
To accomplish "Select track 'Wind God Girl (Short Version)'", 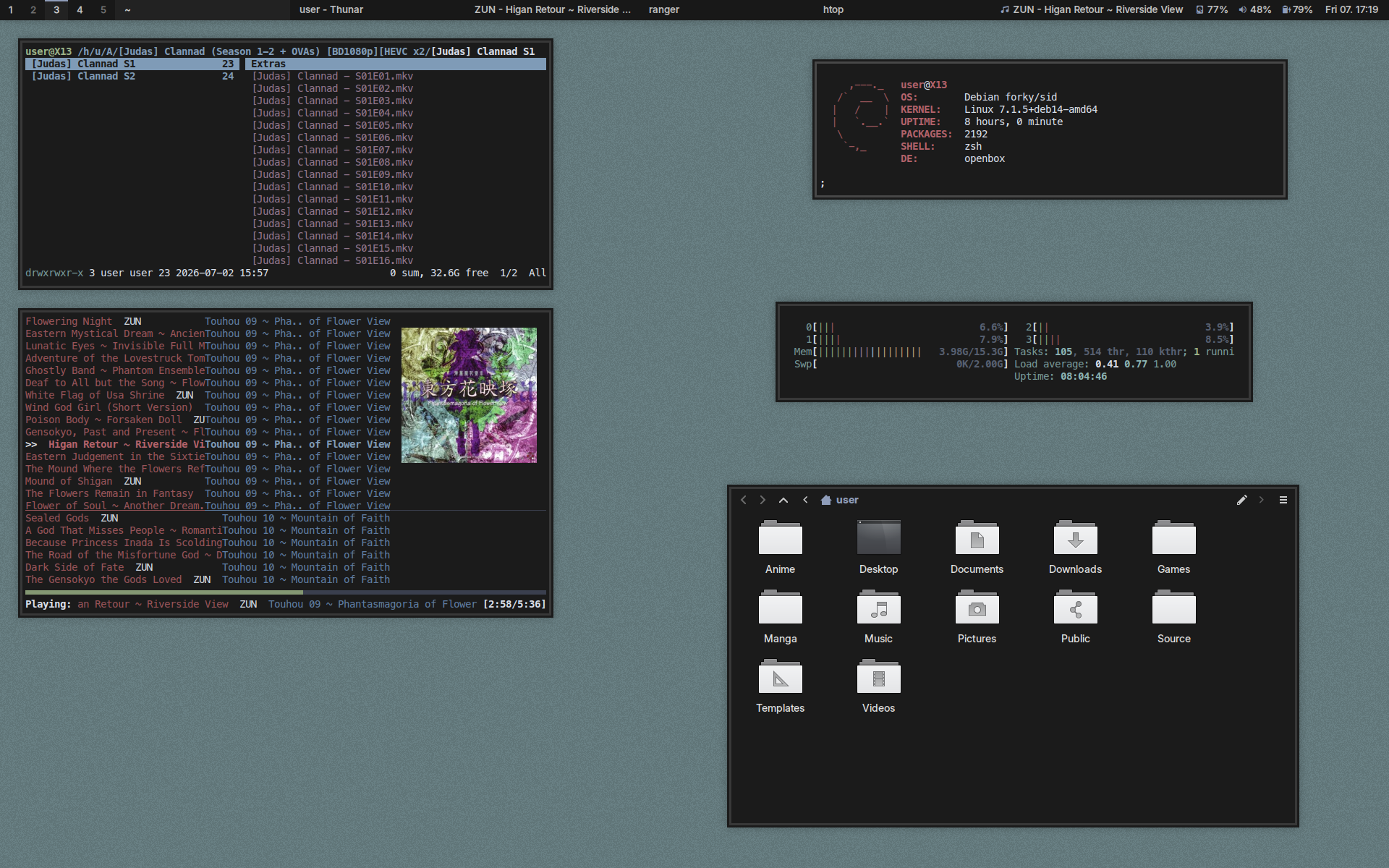I will (x=208, y=407).
